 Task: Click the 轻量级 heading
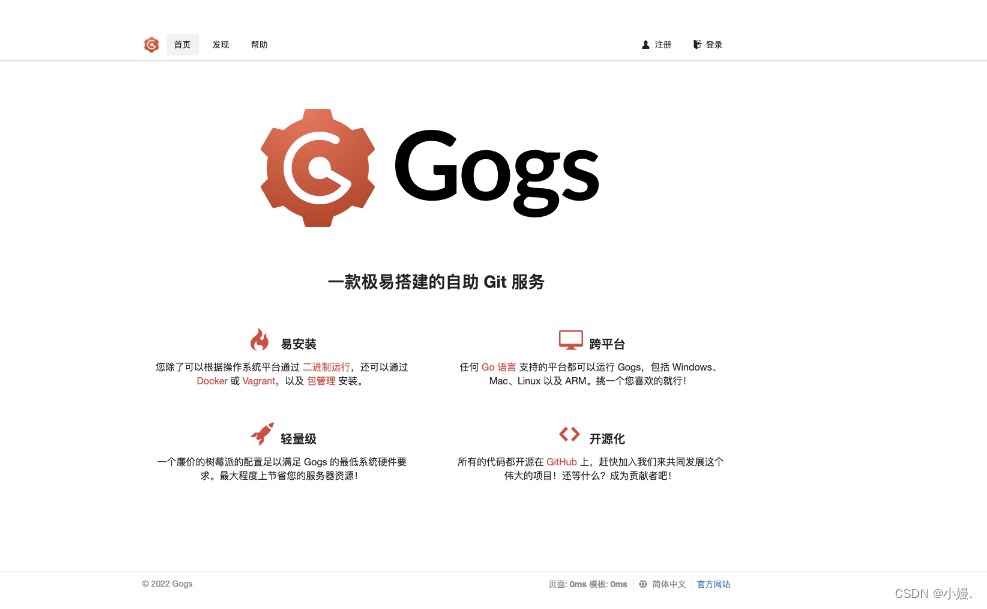click(x=298, y=438)
